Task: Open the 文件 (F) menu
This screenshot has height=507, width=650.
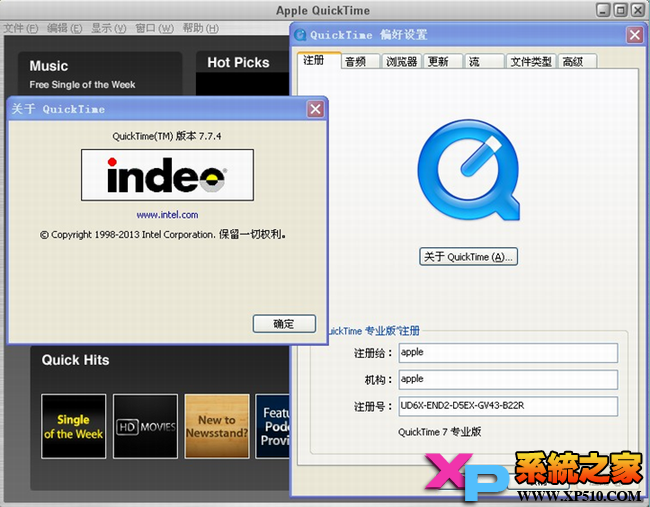Action: pos(21,28)
